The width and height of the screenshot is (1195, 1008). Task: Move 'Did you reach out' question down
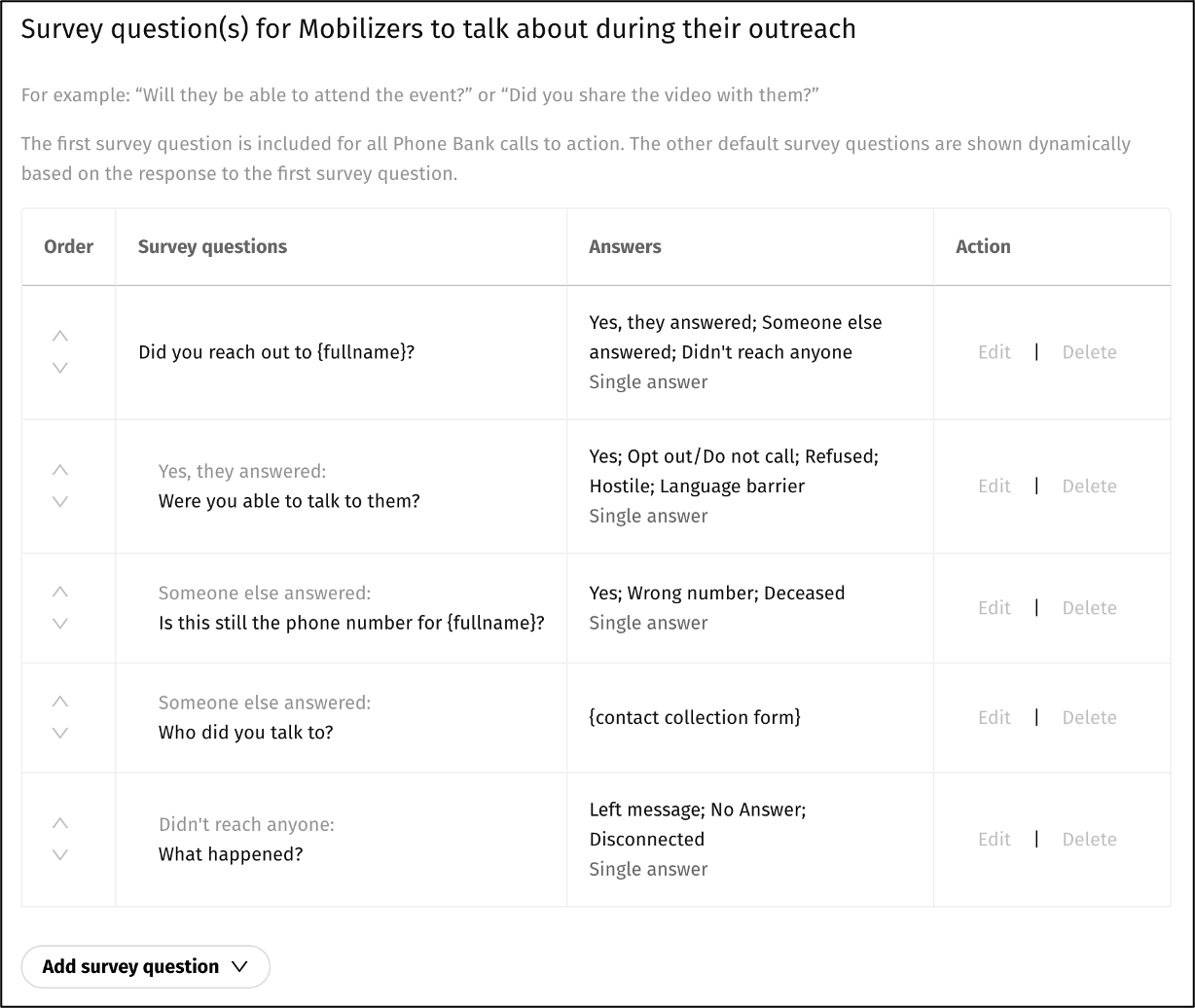[x=60, y=368]
